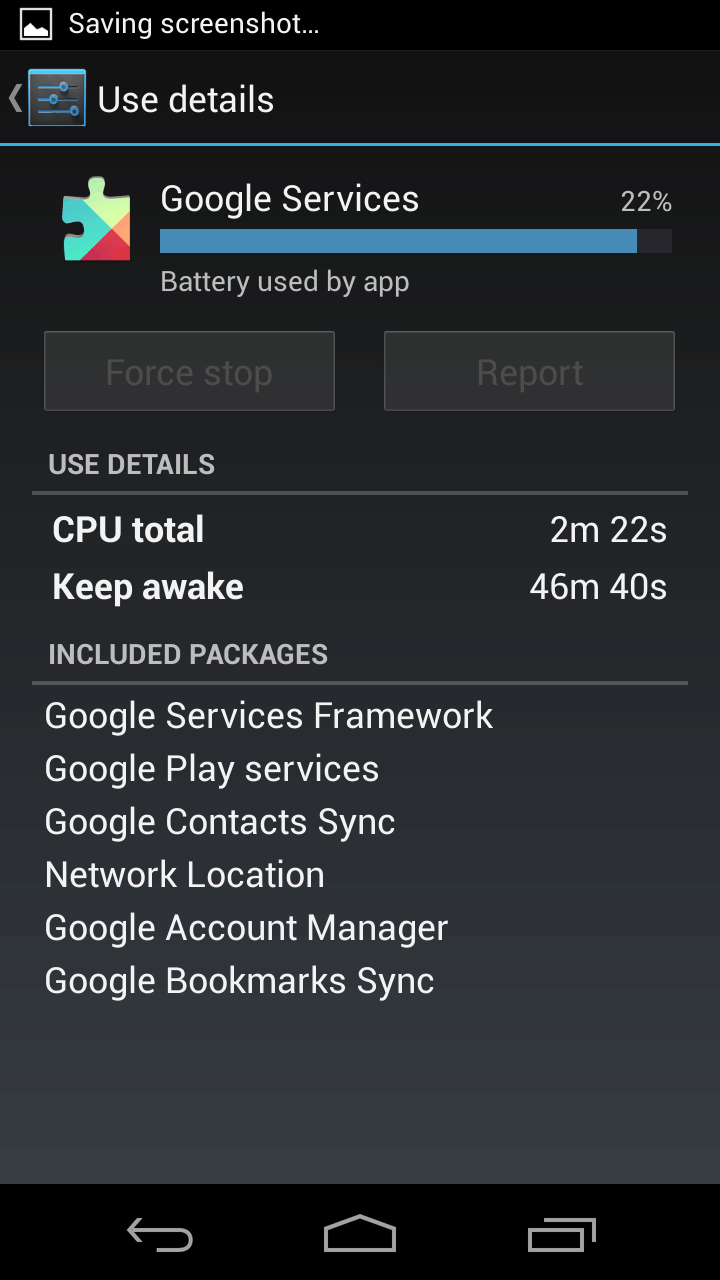720x1280 pixels.
Task: Select Network Location package
Action: pyautogui.click(x=185, y=875)
